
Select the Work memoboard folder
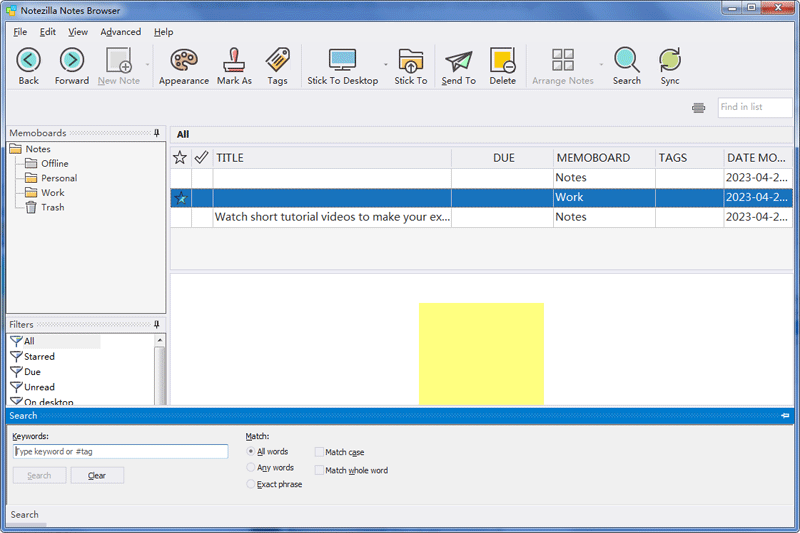53,193
